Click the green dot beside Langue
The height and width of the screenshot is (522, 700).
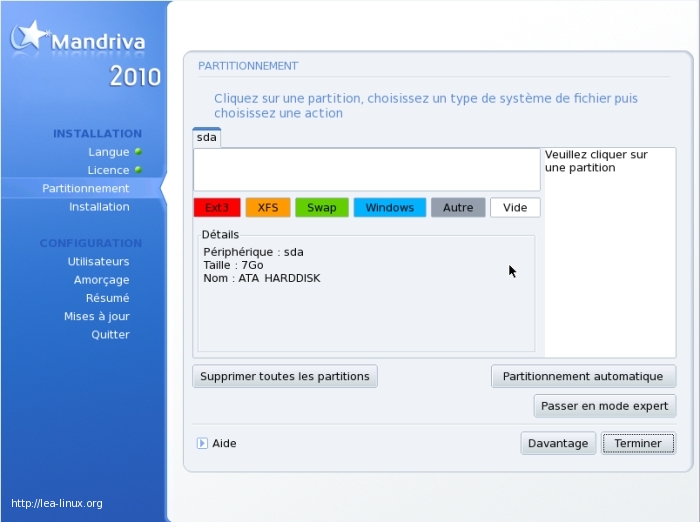pyautogui.click(x=138, y=152)
